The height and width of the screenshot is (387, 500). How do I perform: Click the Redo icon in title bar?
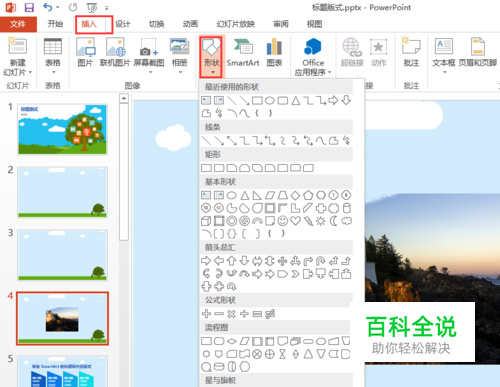click(73, 7)
